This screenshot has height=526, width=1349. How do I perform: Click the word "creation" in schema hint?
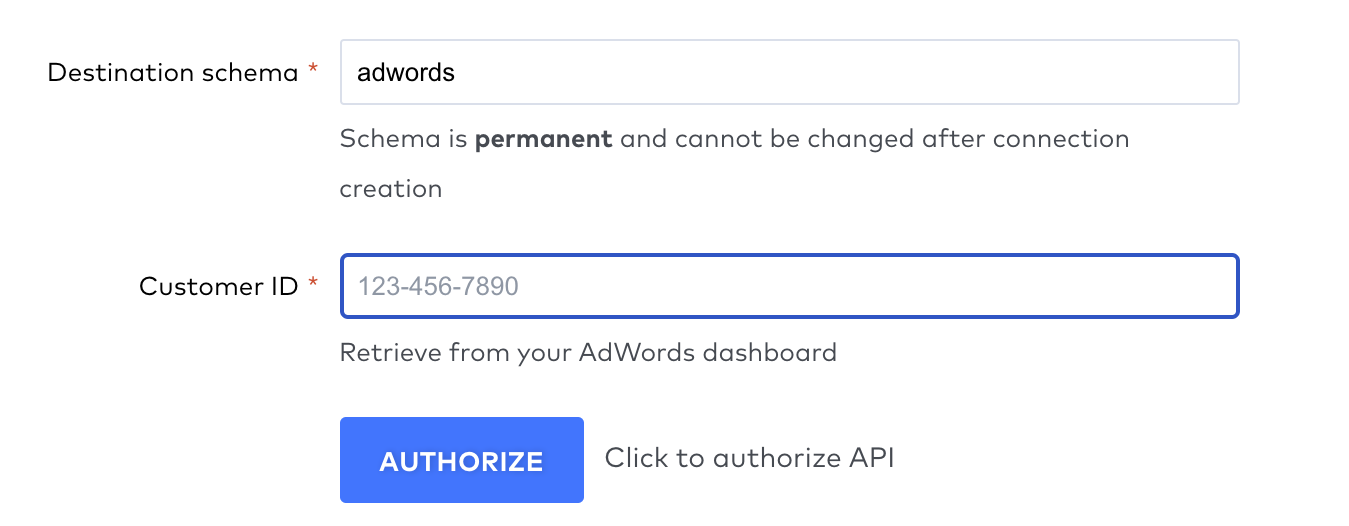point(390,189)
